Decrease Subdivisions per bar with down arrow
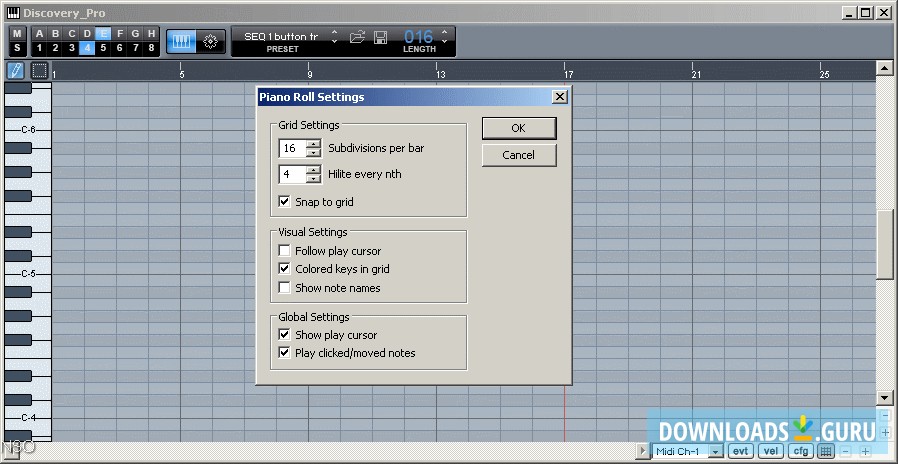Image resolution: width=898 pixels, height=464 pixels. [313, 152]
